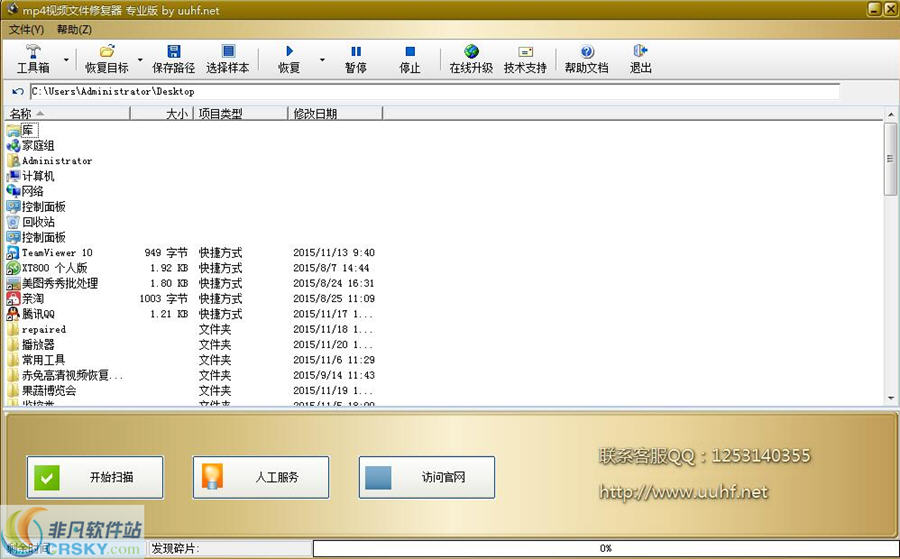Click the 暂停 pause icon
Image resolution: width=900 pixels, height=559 pixels.
pos(356,52)
